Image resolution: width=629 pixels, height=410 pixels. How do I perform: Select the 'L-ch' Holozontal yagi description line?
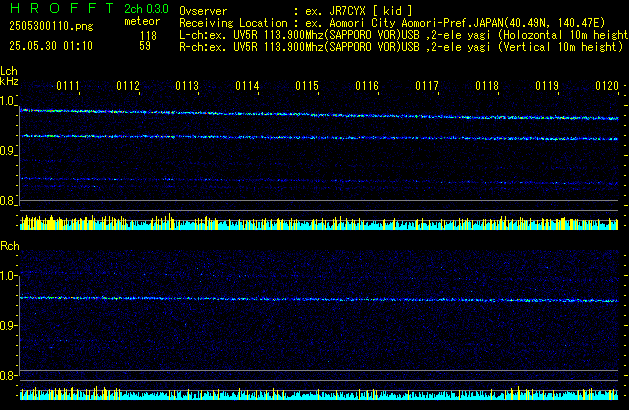(x=404, y=35)
